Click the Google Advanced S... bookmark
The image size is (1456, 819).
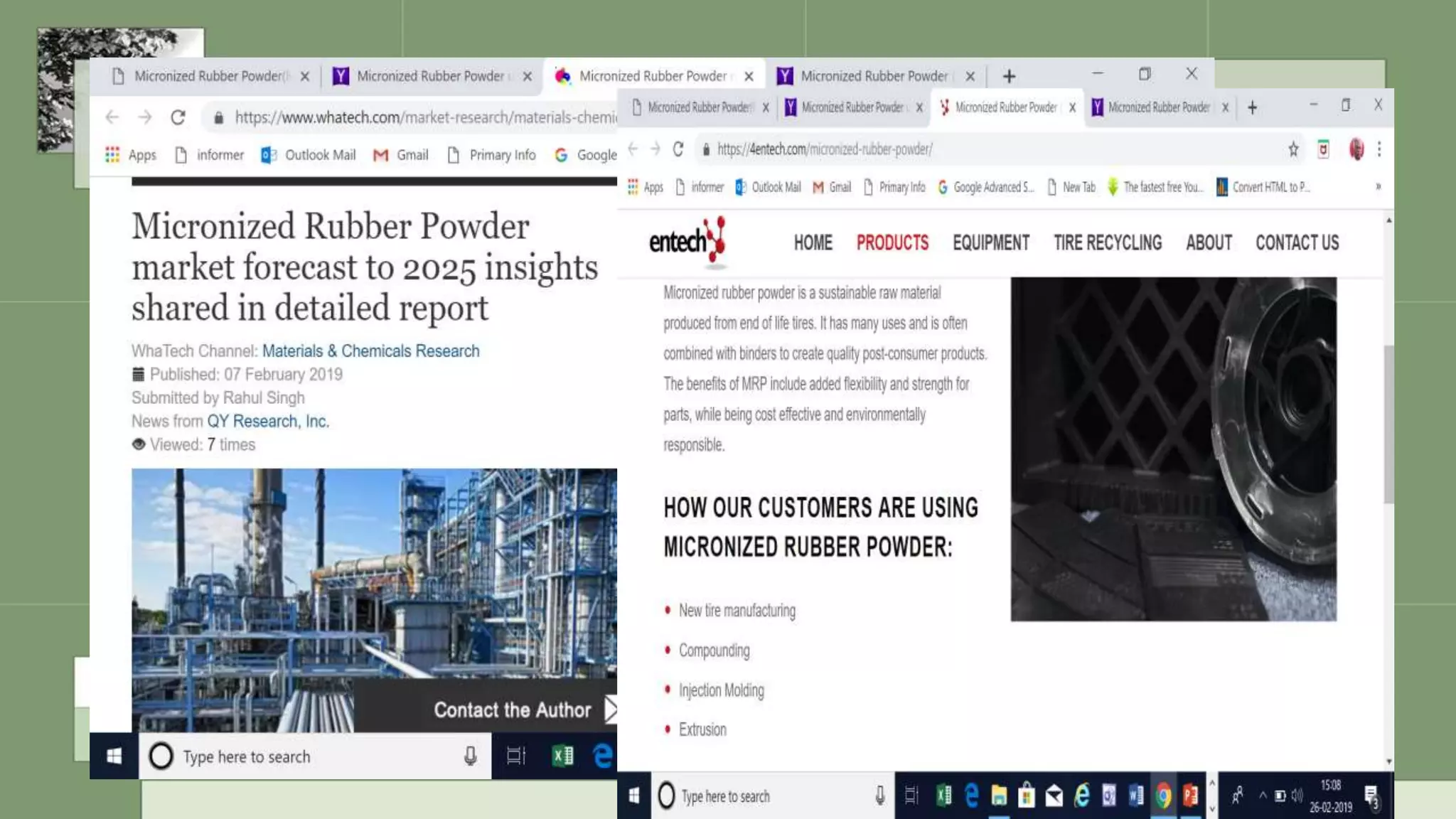pos(986,187)
